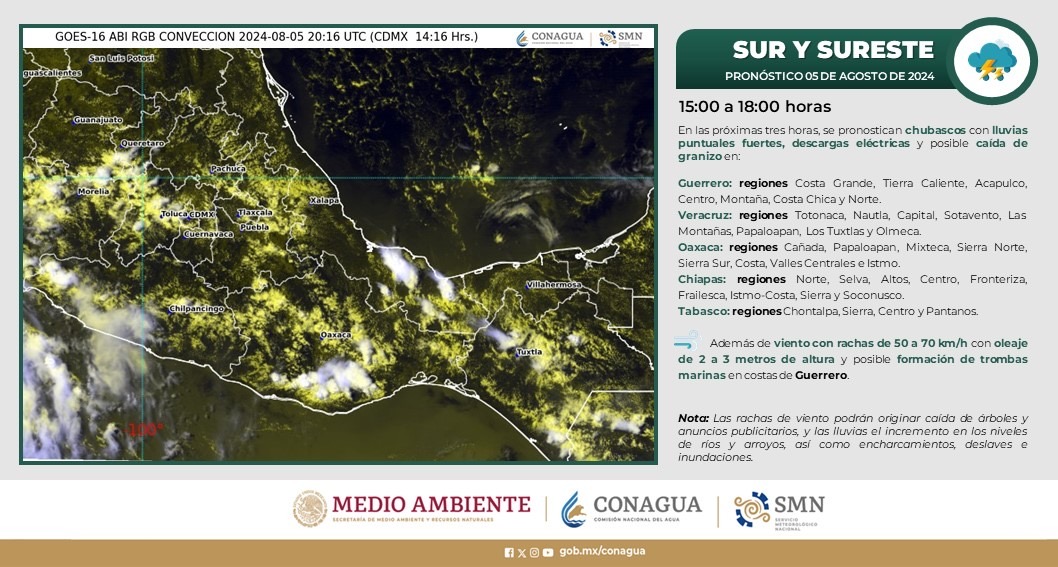
Task: Select the Toluca CDMX label on map
Action: click(x=188, y=215)
